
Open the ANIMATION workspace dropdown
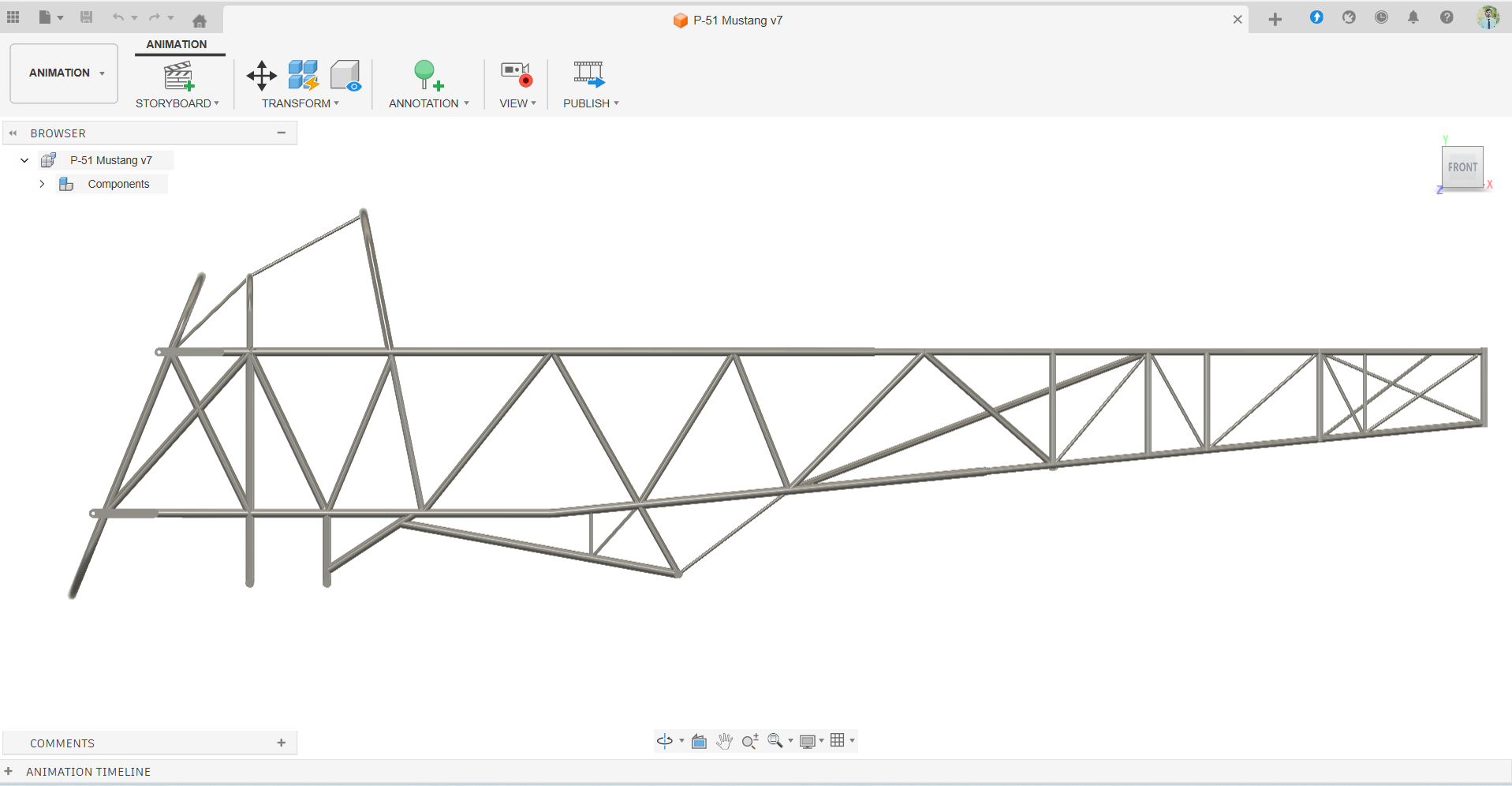(64, 73)
